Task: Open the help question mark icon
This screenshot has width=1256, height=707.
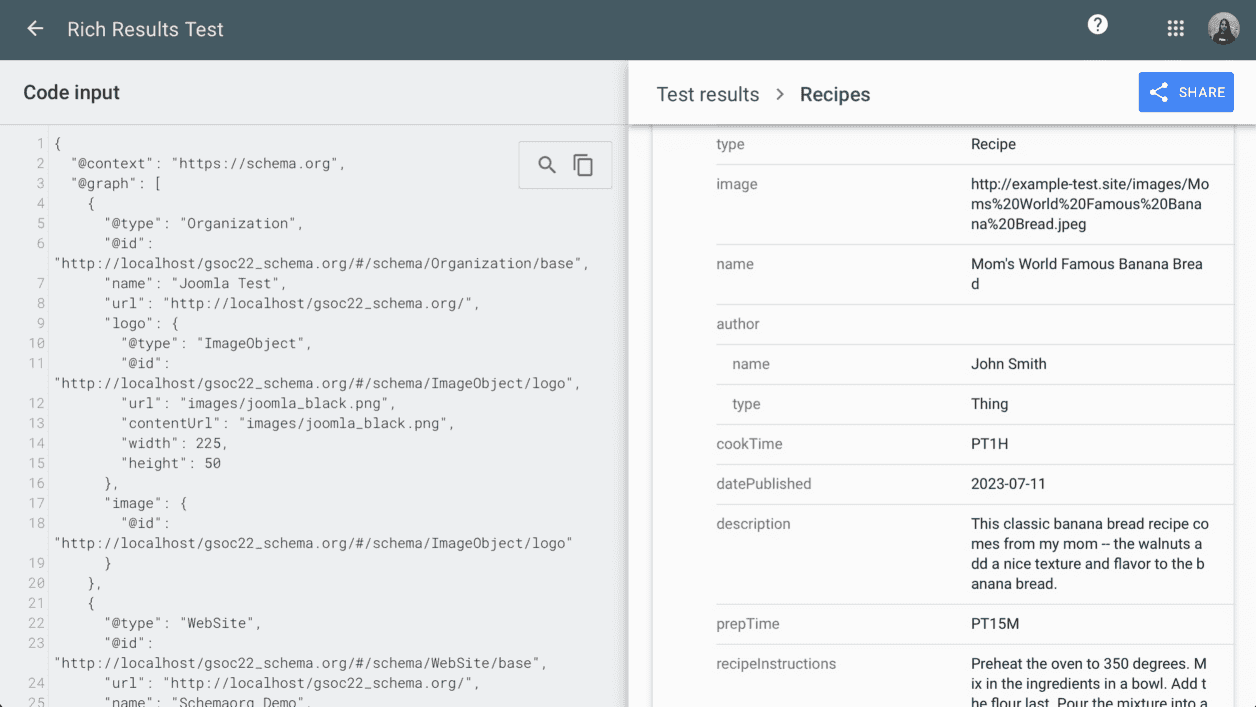Action: pos(1097,25)
